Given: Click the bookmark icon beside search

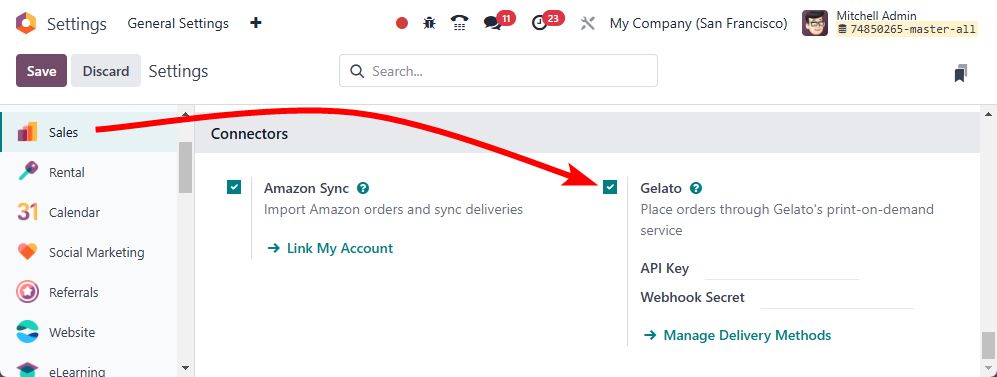Looking at the screenshot, I should coord(961,73).
